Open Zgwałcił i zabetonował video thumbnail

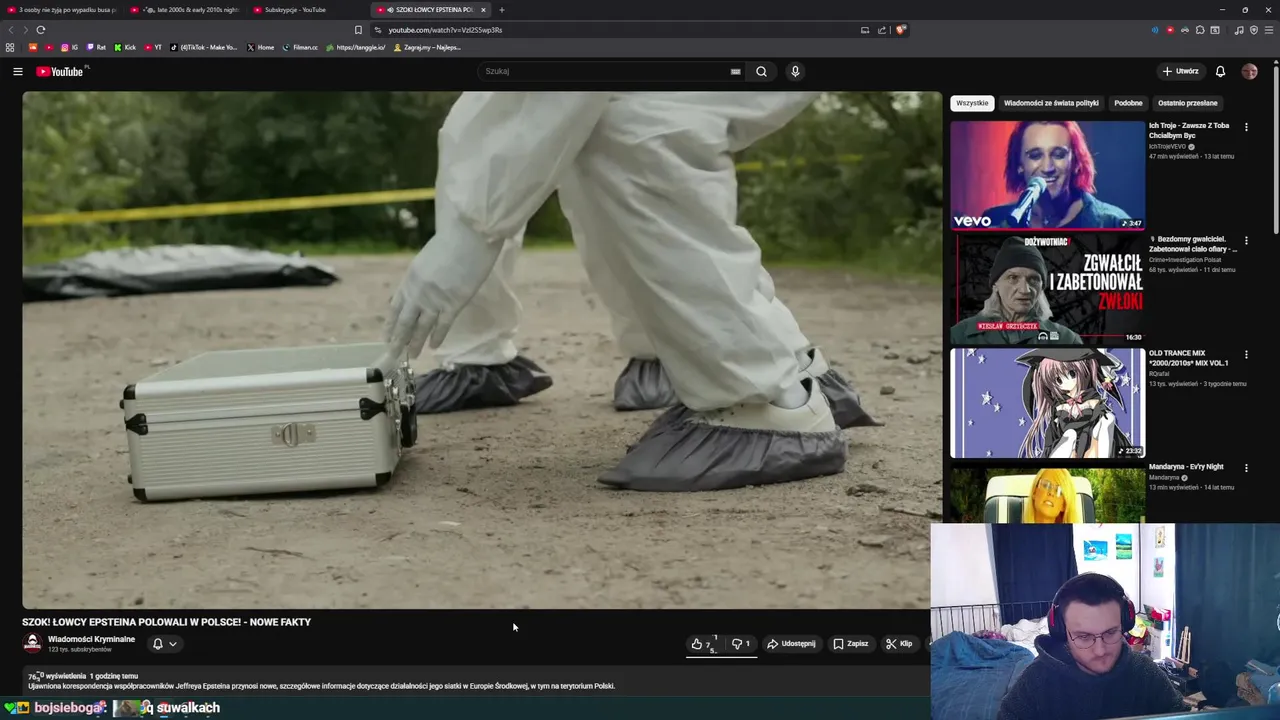[1047, 289]
